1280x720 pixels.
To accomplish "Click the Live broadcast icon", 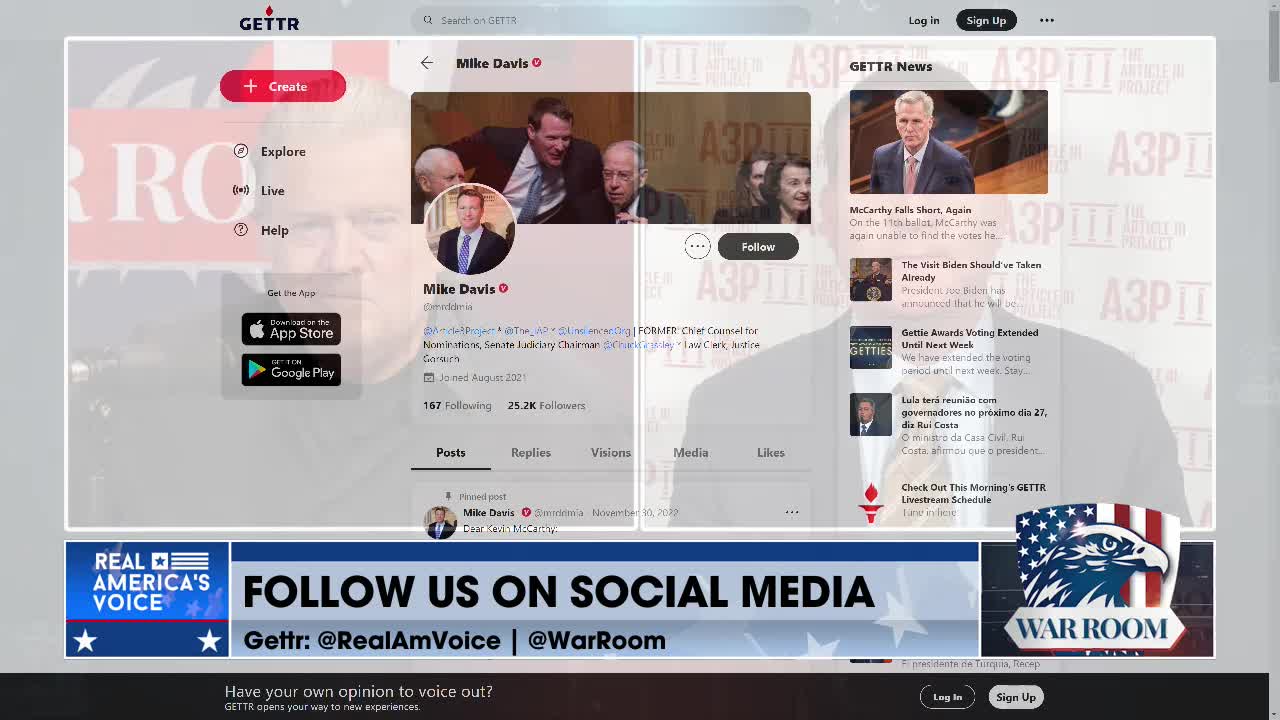I will click(x=241, y=190).
